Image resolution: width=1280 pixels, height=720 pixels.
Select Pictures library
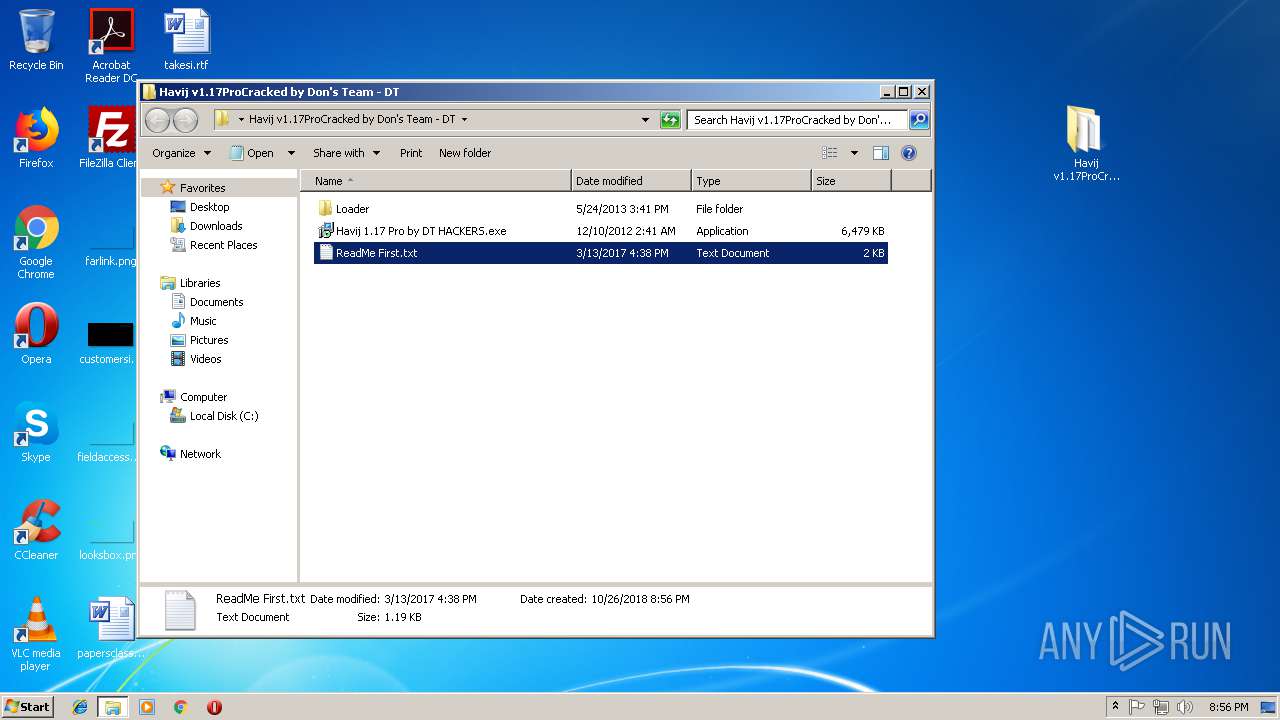[209, 340]
